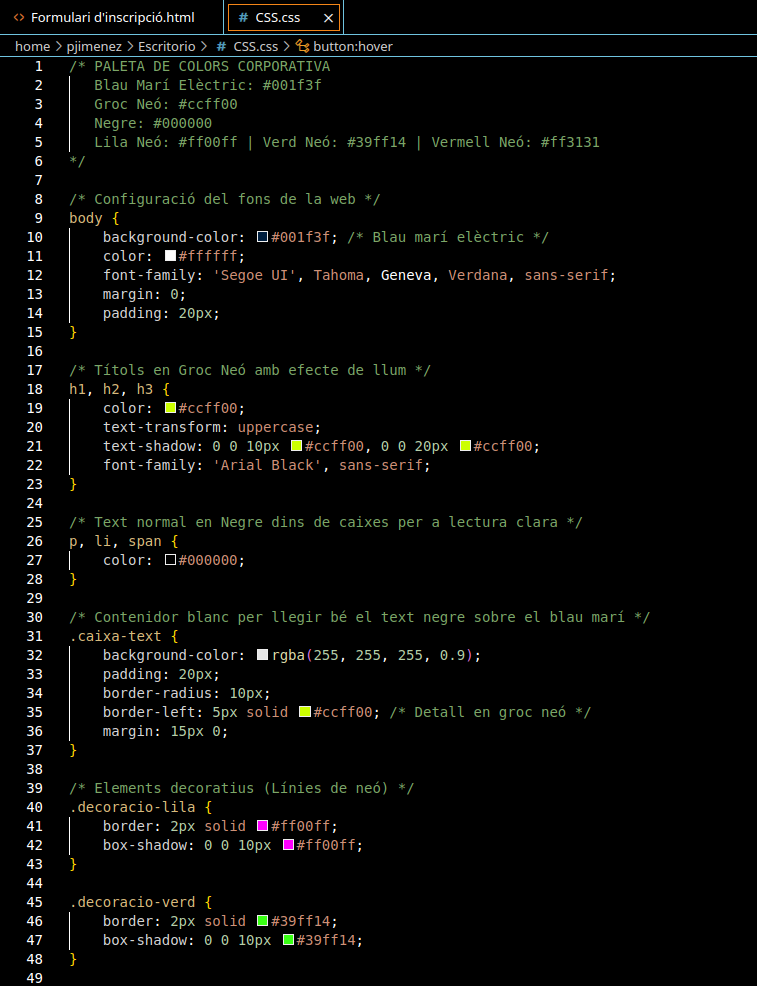Click the HTML file icon on the Formulari tab
The height and width of the screenshot is (986, 757).
tap(20, 18)
